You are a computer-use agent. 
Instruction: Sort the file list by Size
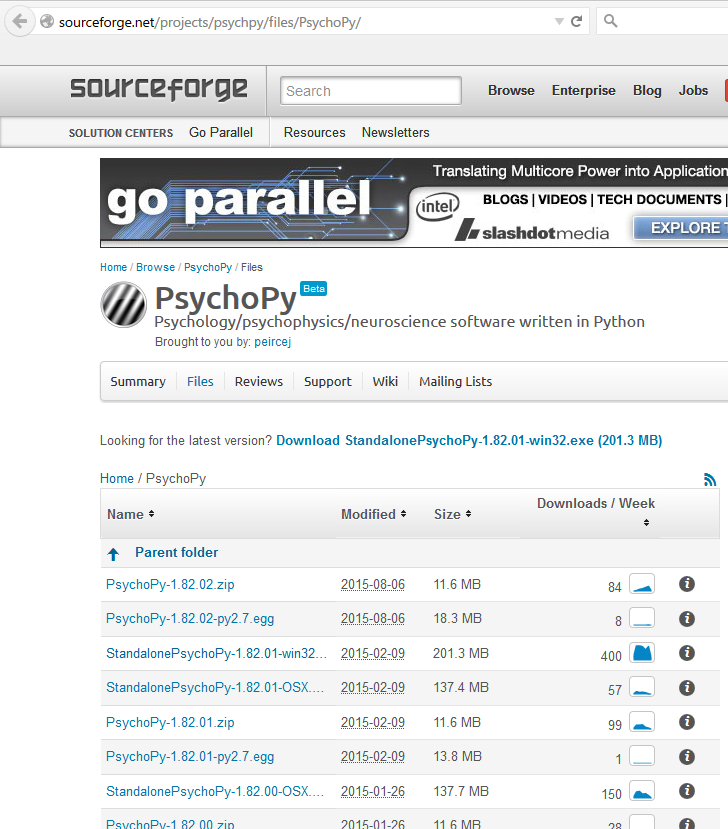coord(453,514)
